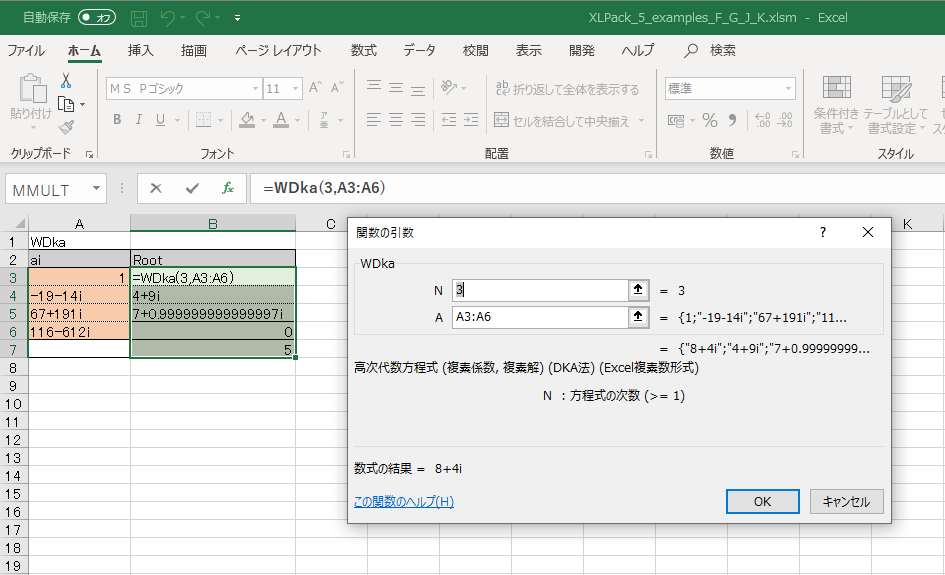Open Insert Function fx button
The height and width of the screenshot is (575, 945).
tap(228, 188)
